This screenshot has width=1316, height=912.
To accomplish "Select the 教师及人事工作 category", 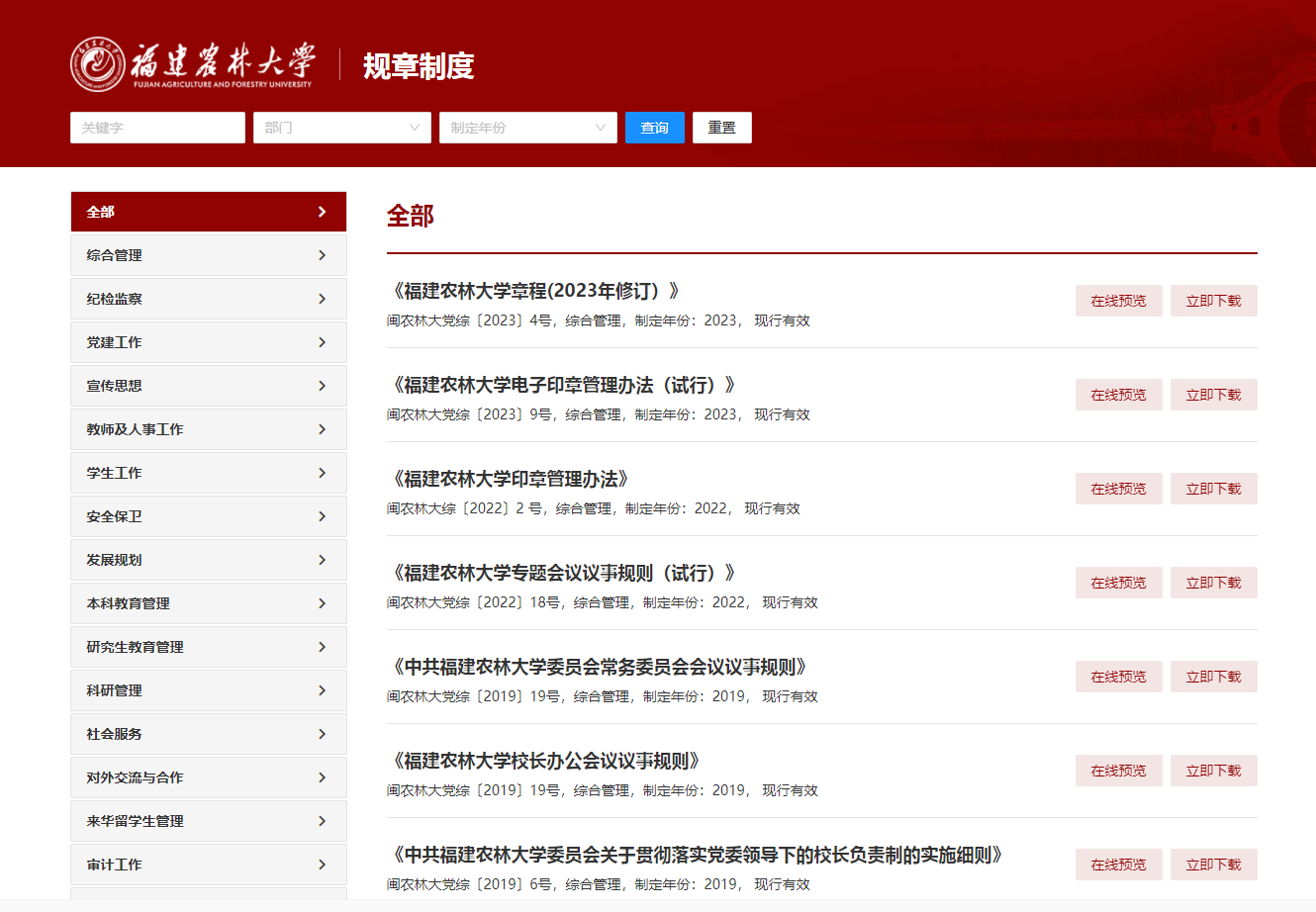I will tap(209, 429).
